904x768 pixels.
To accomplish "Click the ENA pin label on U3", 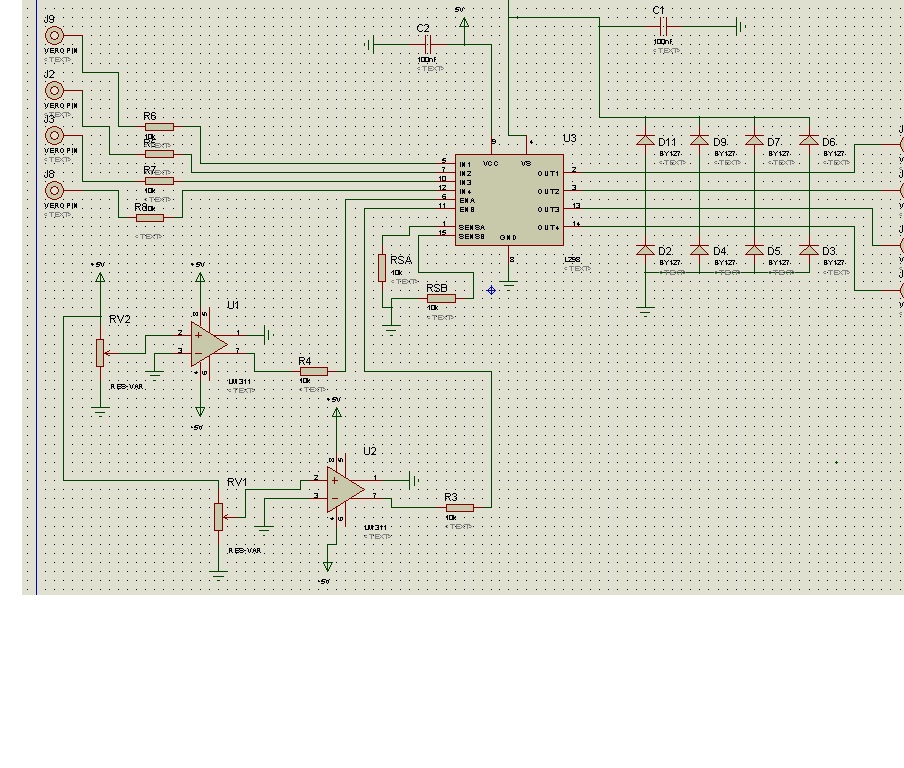I will click(x=467, y=201).
